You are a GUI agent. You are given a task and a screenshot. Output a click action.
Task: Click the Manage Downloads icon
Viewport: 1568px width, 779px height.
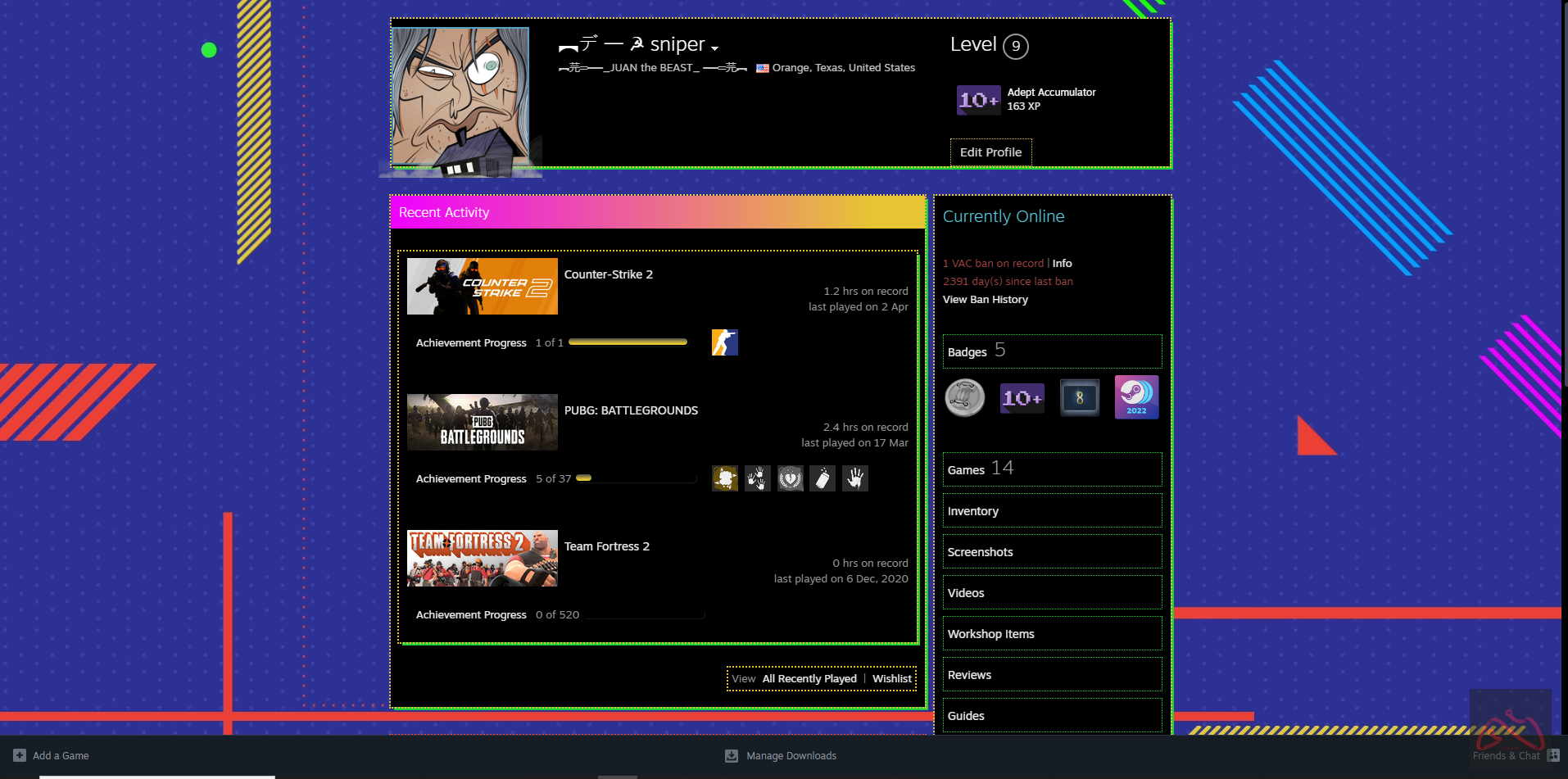(x=732, y=755)
